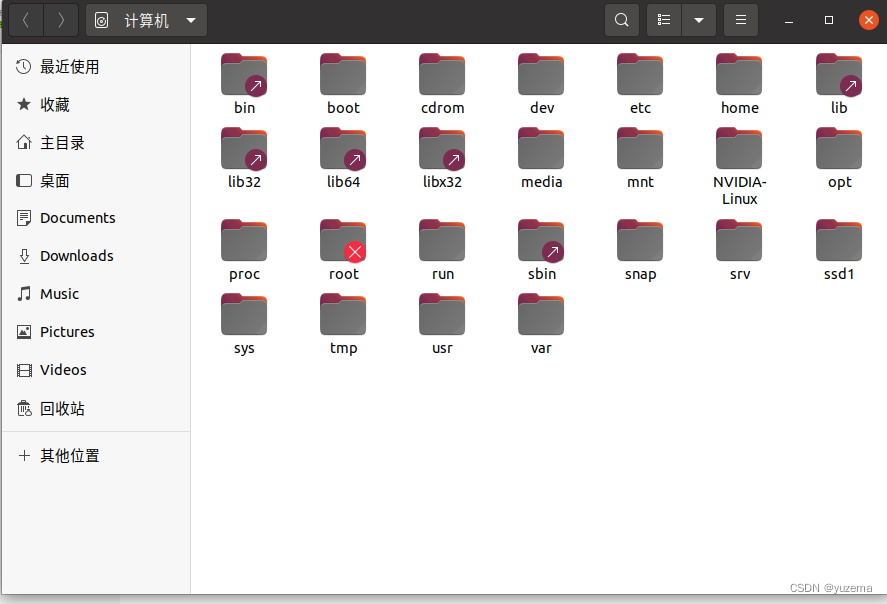Minimize the file manager window
Viewport: 887px width, 604px height.
point(789,20)
